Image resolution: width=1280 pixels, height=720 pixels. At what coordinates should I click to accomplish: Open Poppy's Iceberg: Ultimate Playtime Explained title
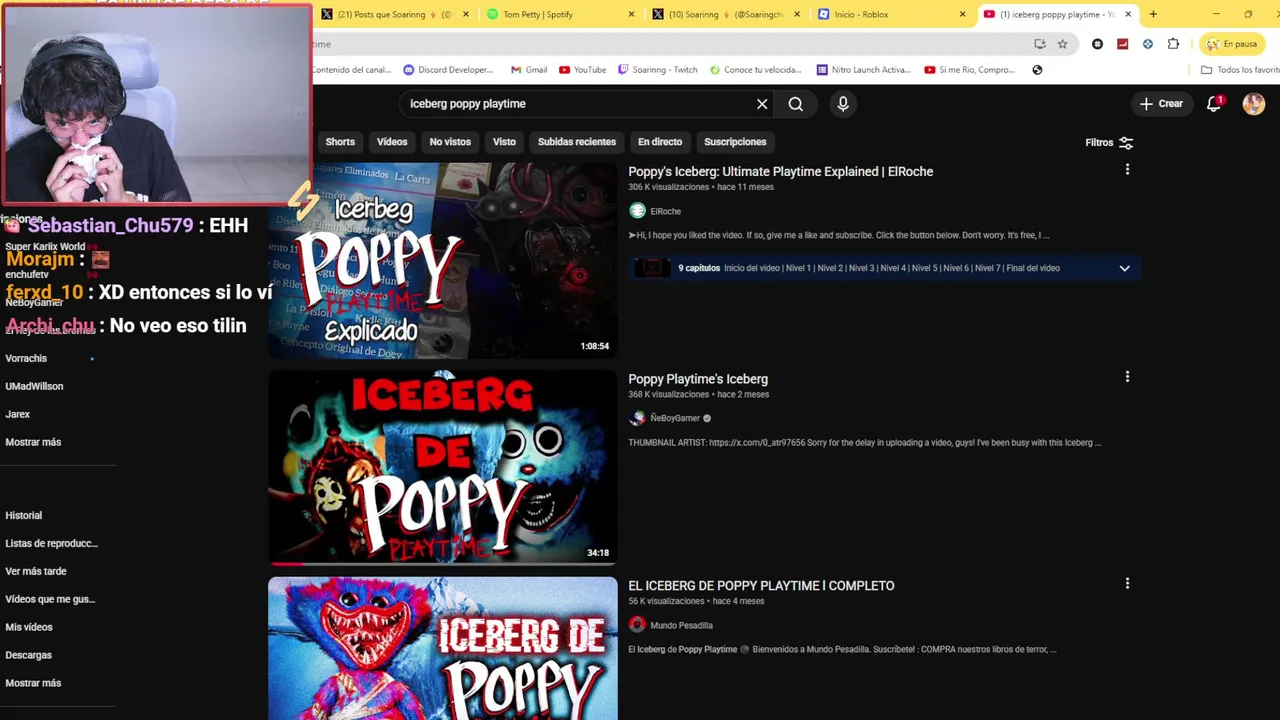(780, 171)
